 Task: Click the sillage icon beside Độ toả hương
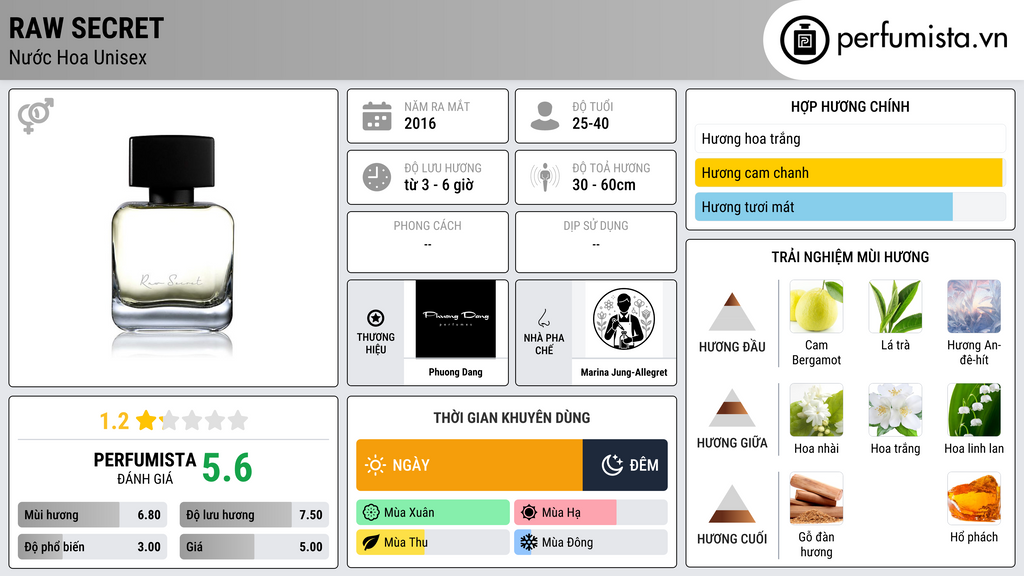tap(545, 177)
